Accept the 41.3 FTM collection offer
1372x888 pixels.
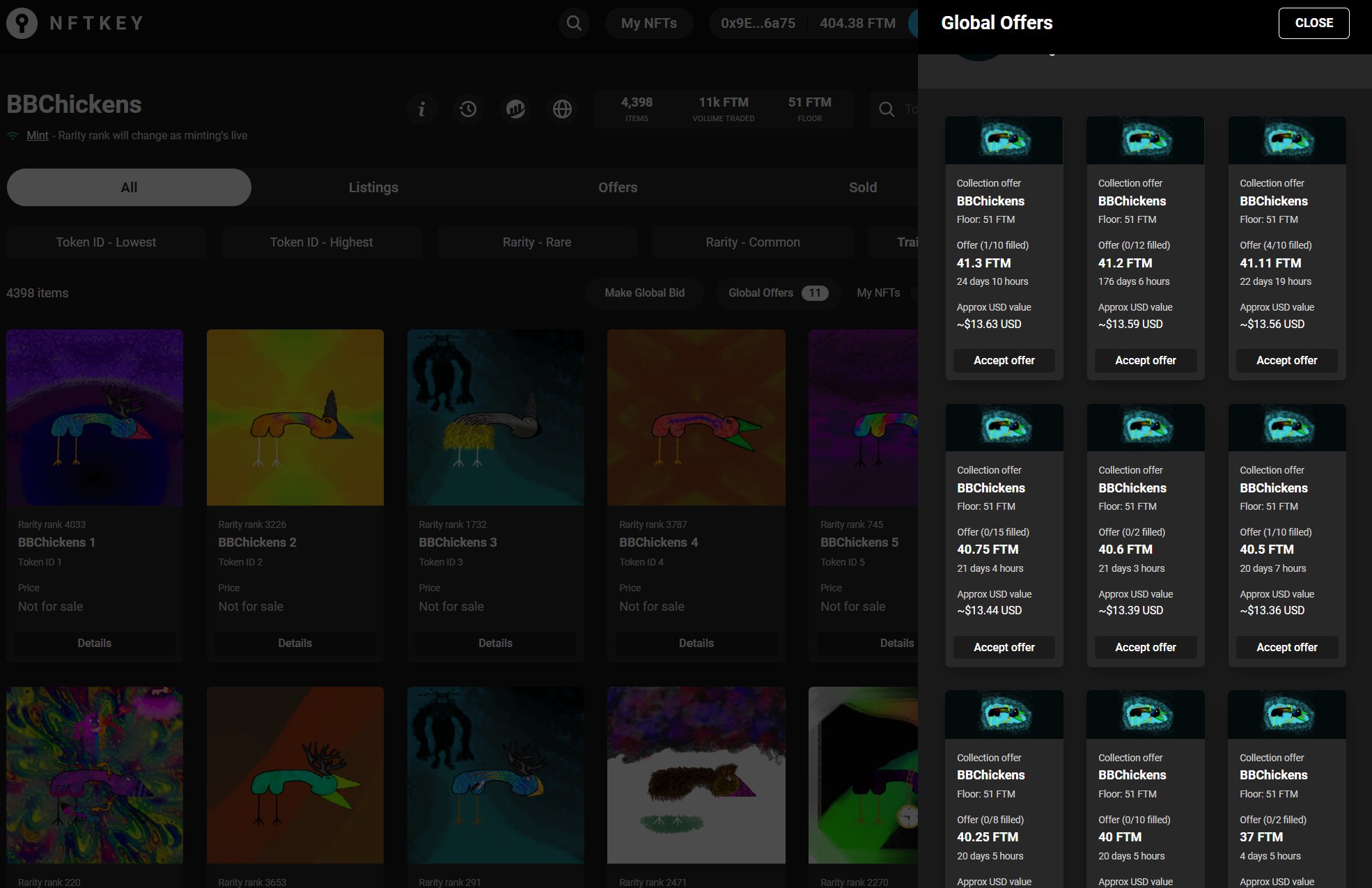[1004, 360]
